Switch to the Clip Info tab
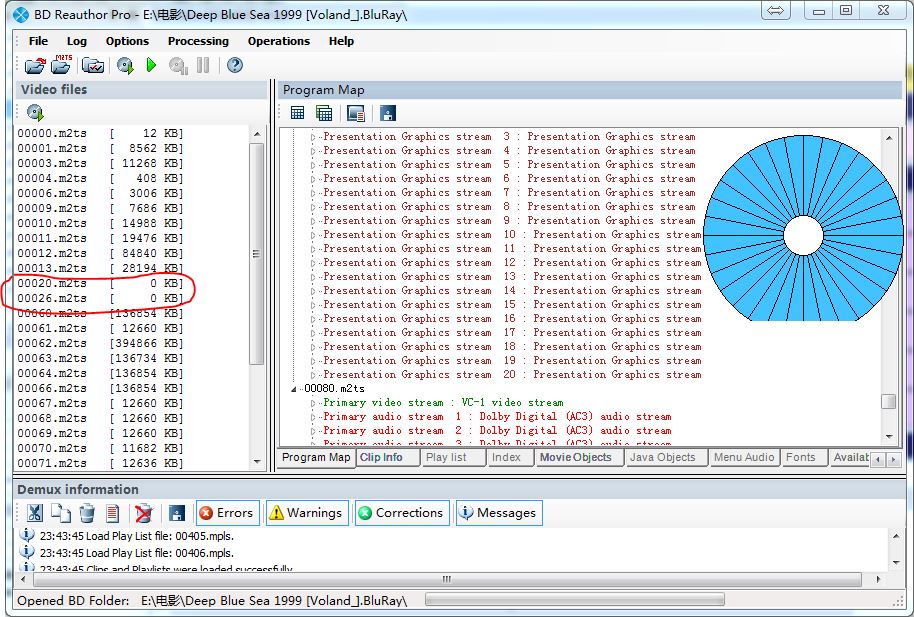 tap(388, 458)
